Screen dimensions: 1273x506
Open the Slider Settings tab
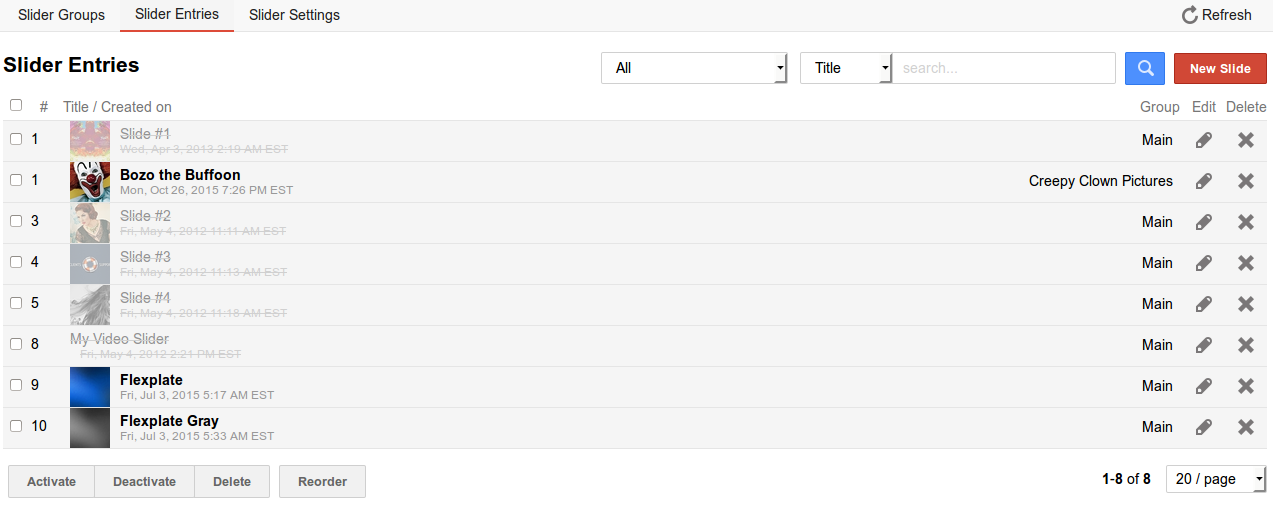(294, 15)
